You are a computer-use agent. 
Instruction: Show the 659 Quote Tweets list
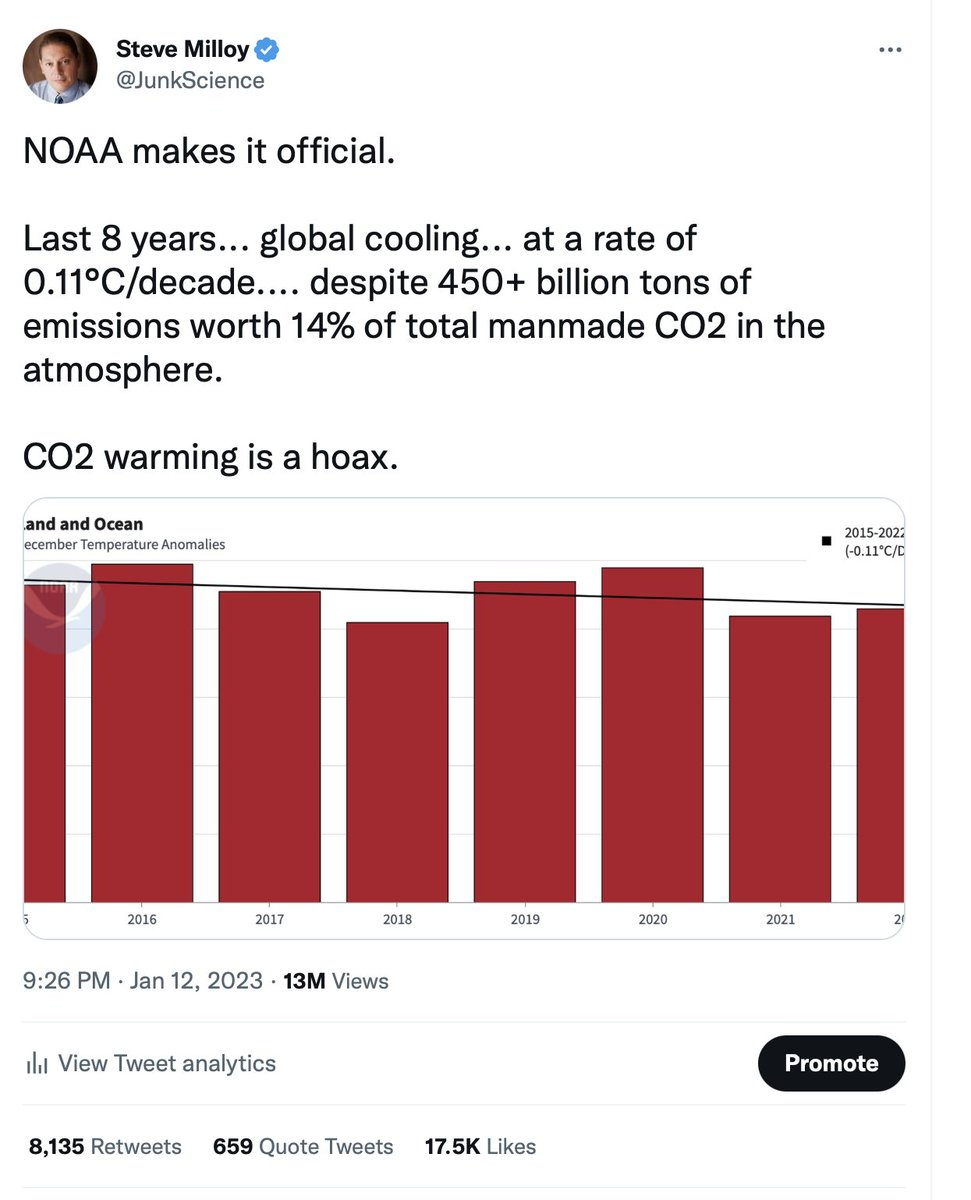[303, 1146]
